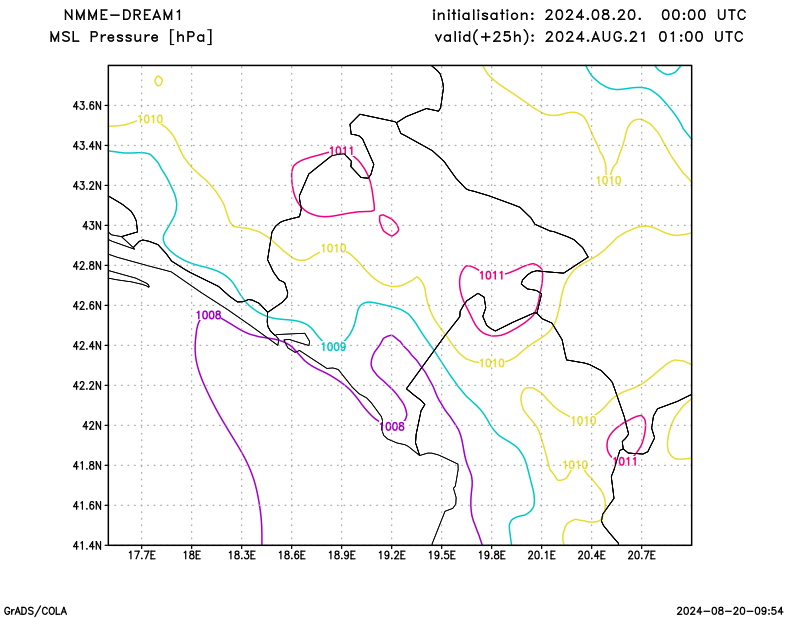Click the 18E longitude label
The image size is (800, 618).
coord(192,555)
